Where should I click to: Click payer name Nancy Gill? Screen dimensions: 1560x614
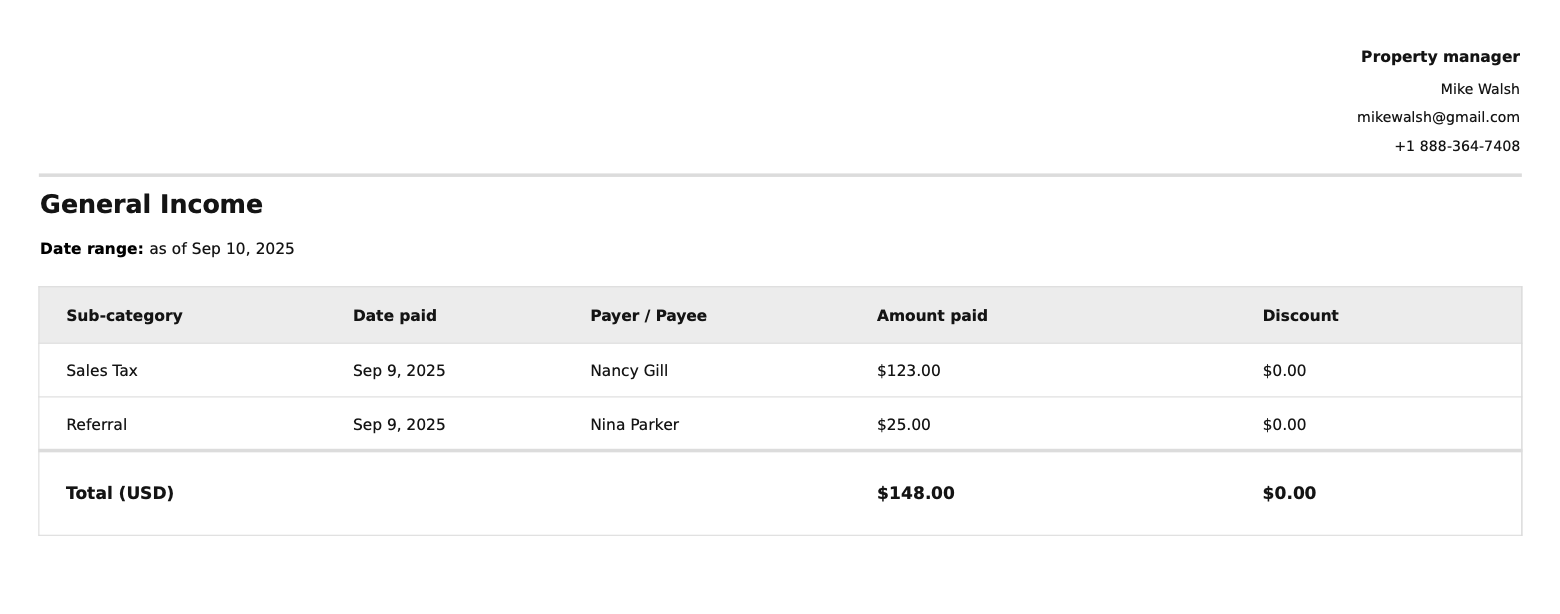coord(629,371)
